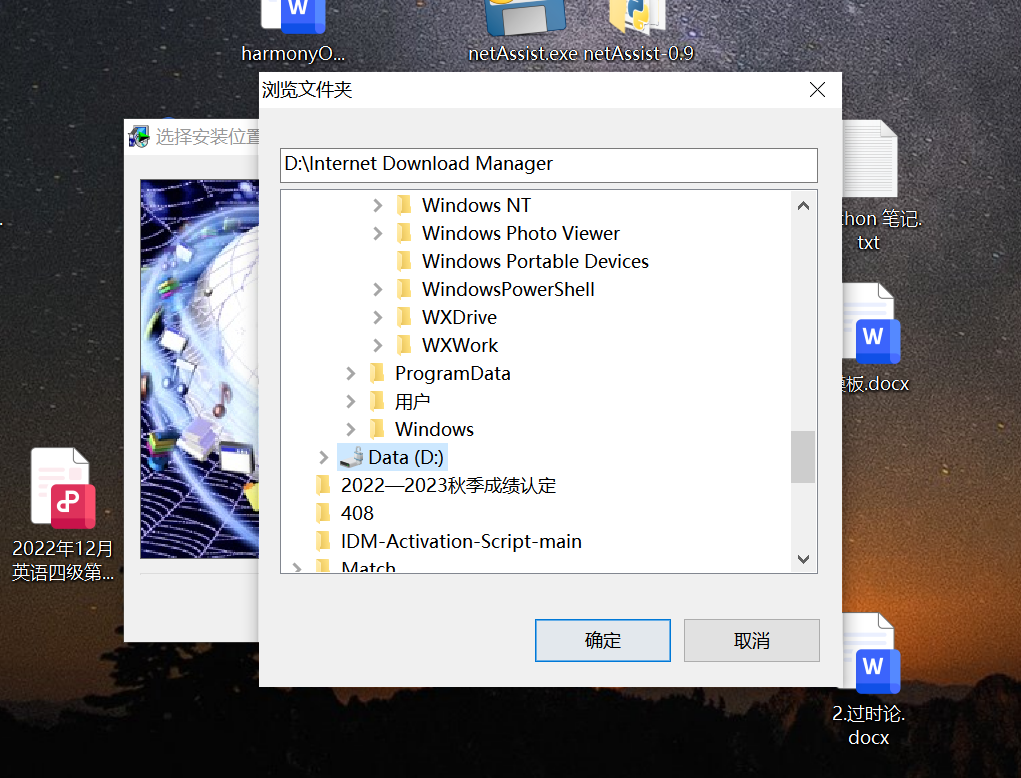Click the ProgramData folder icon
Screen dimensions: 1021x778
[x=377, y=374]
